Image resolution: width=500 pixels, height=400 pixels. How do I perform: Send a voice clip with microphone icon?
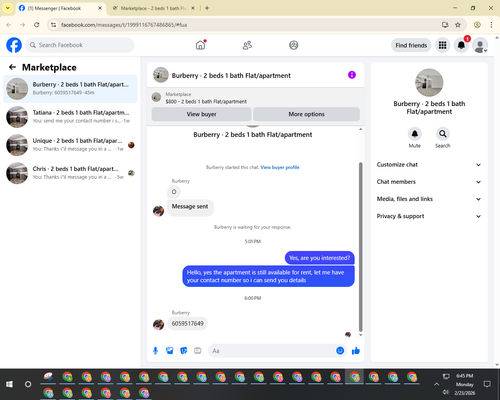(x=155, y=351)
